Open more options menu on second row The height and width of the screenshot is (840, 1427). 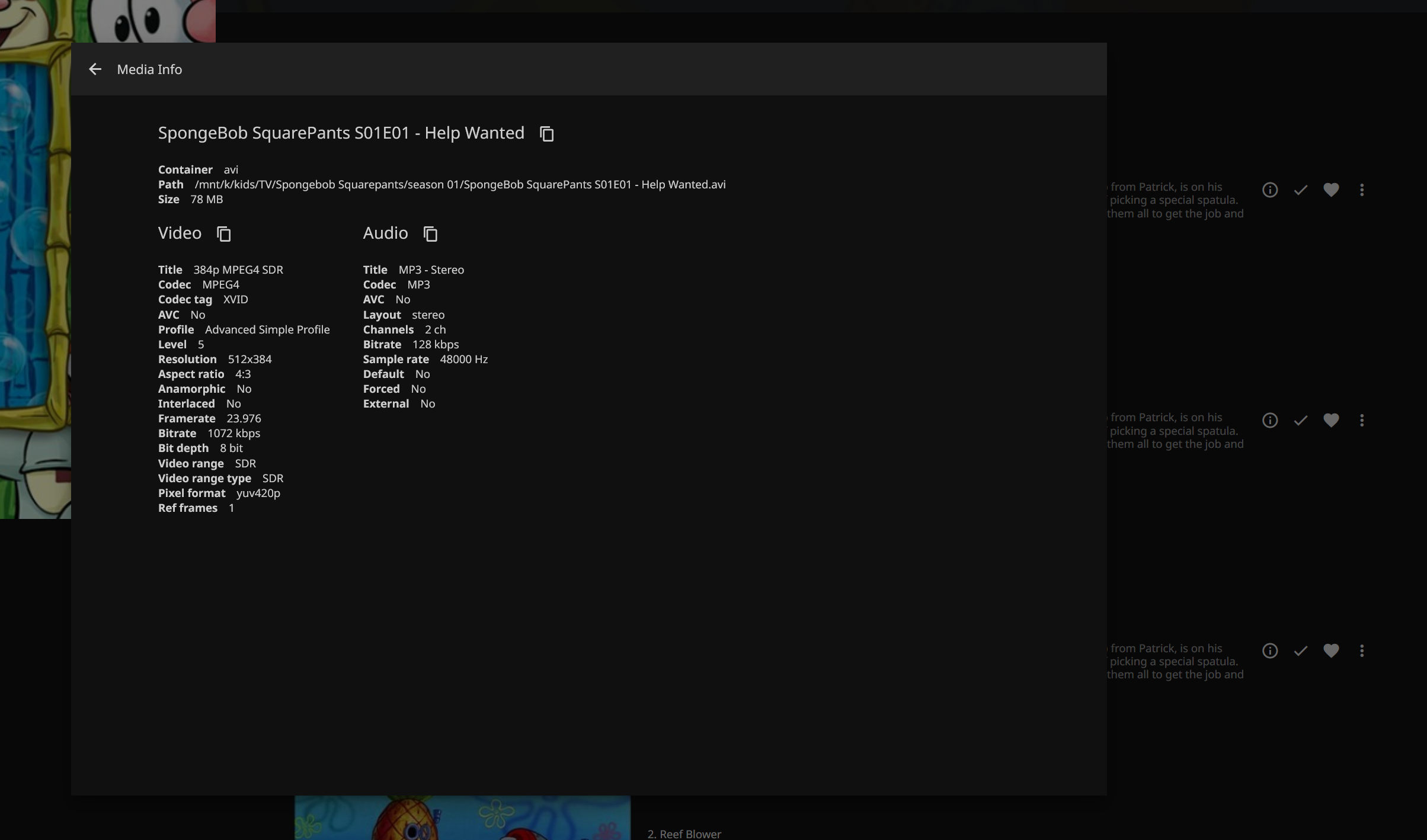pyautogui.click(x=1362, y=421)
